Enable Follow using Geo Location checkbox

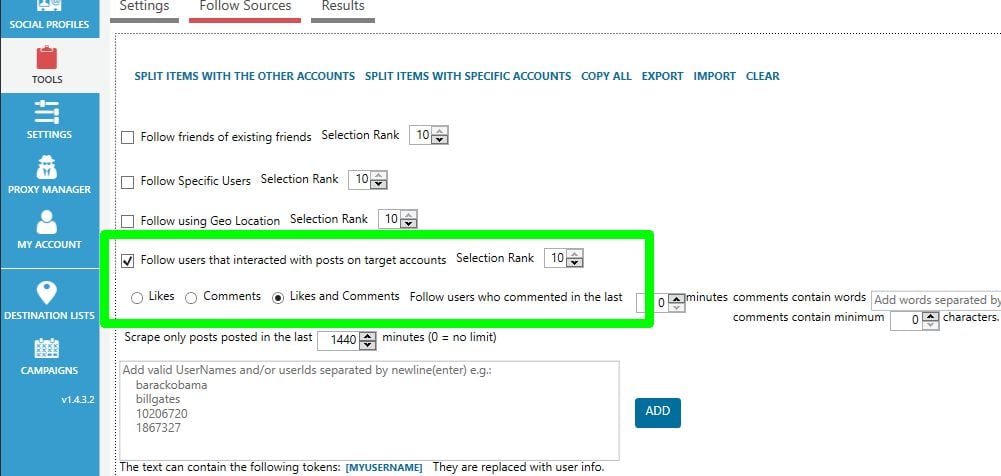[x=128, y=221]
